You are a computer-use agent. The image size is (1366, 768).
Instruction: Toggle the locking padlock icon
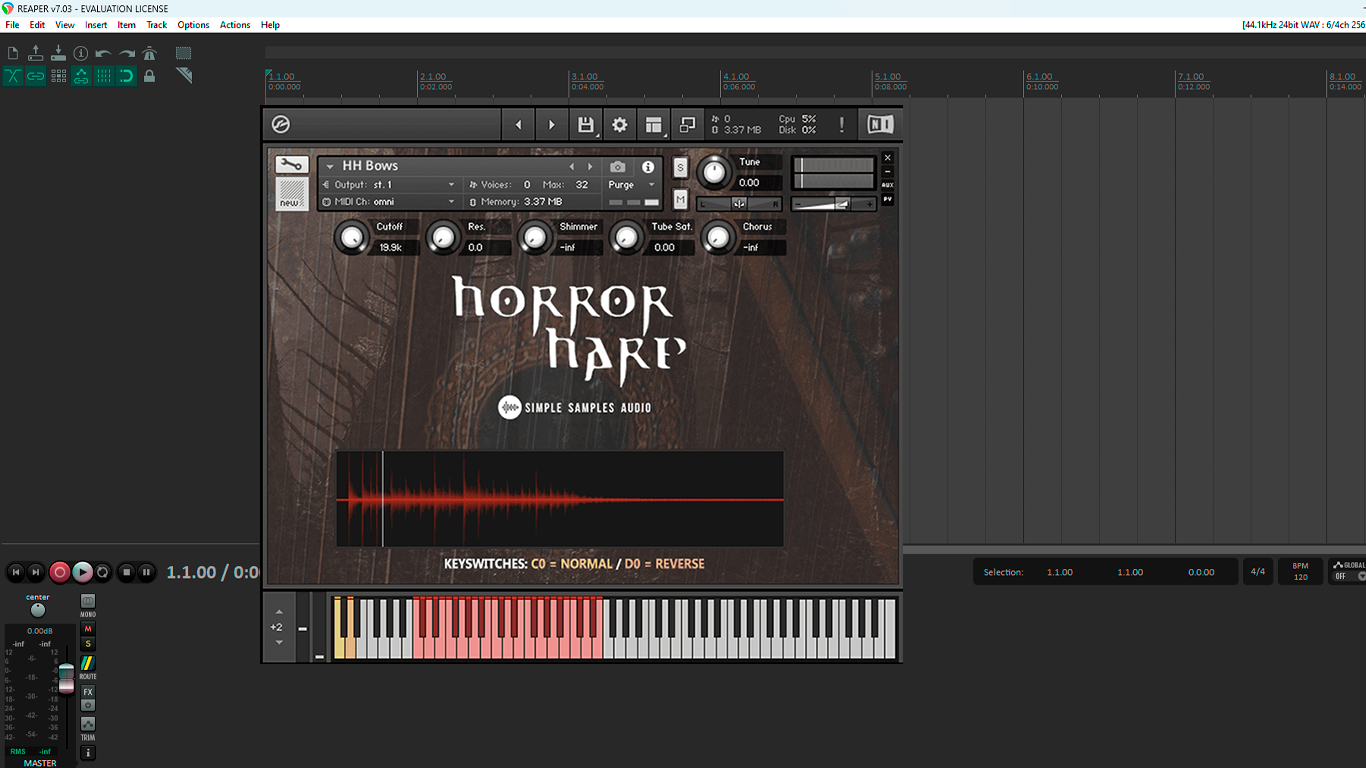click(150, 76)
